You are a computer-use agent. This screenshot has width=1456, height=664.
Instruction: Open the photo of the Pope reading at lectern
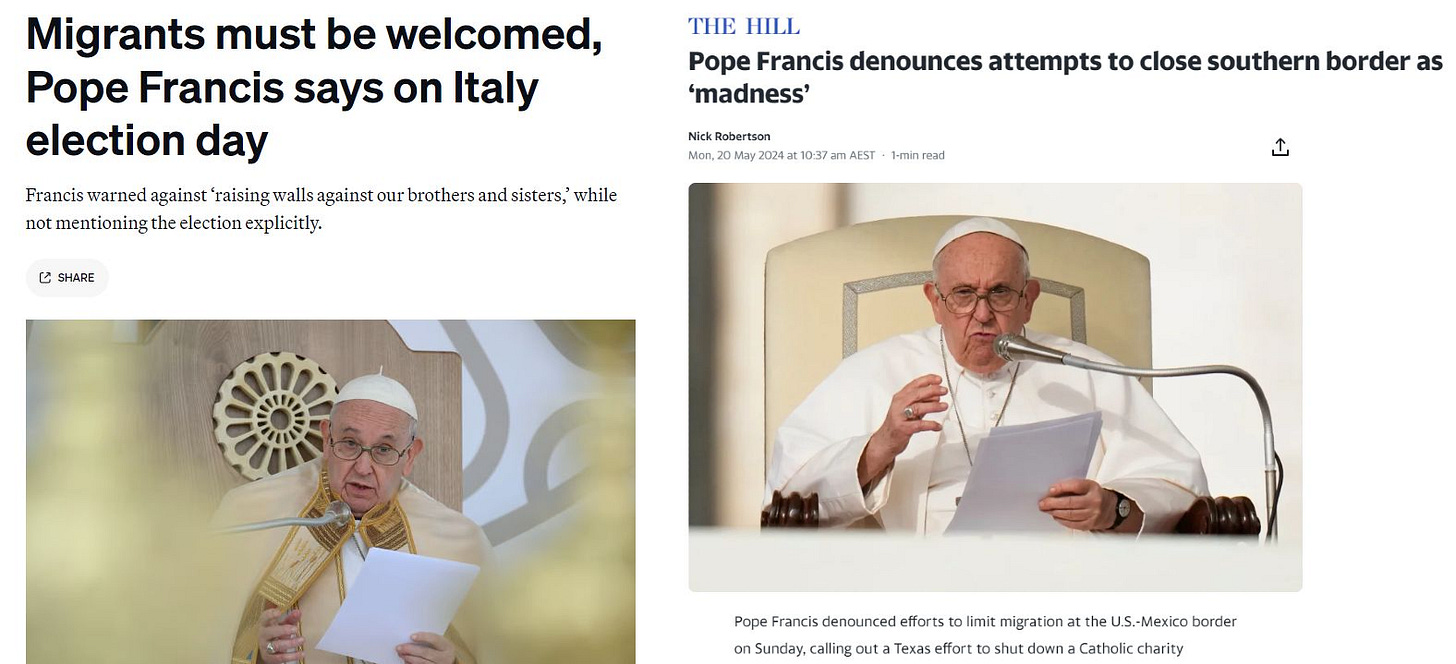tap(331, 491)
